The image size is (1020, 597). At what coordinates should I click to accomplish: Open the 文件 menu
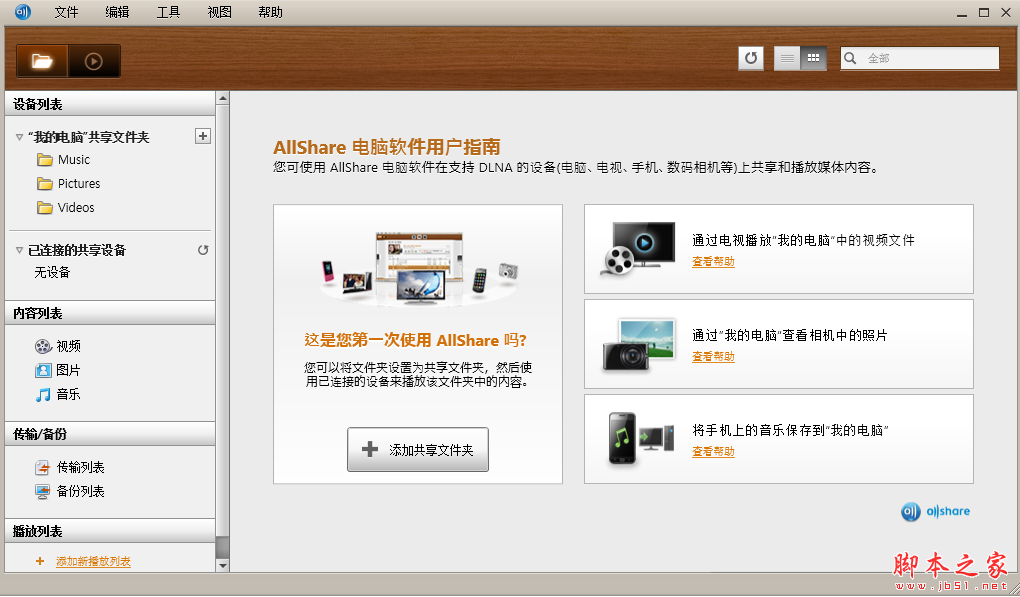tap(66, 12)
